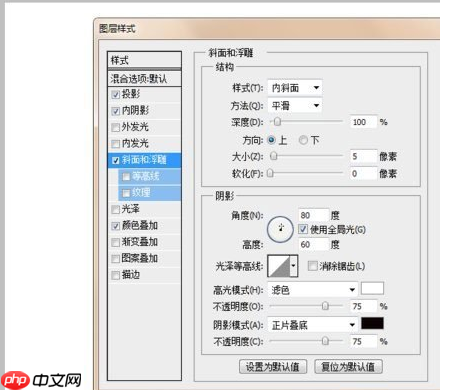Image resolution: width=471 pixels, height=390 pixels.
Task: Open the 投影 drop shadow settings label
Action: pos(131,94)
